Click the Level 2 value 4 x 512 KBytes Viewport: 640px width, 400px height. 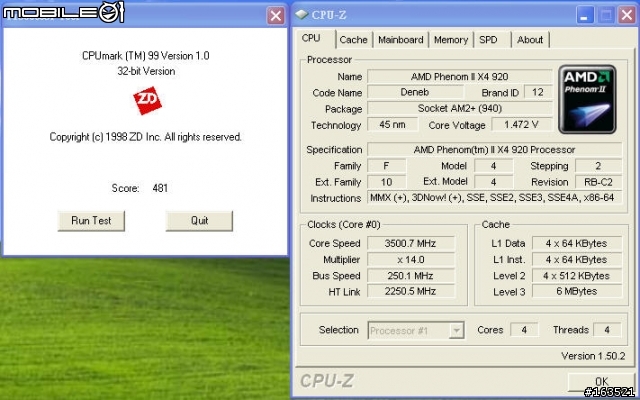point(577,276)
